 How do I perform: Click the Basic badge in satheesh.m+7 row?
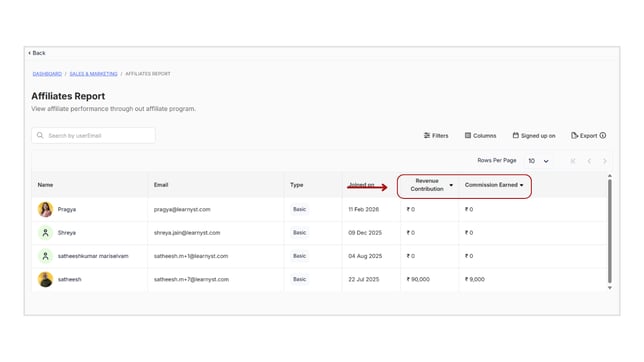click(299, 279)
